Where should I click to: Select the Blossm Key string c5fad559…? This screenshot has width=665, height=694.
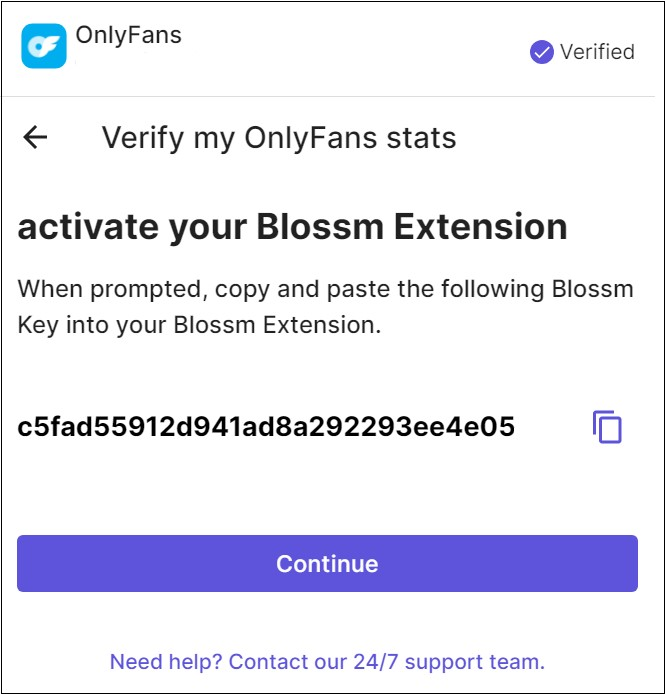point(266,427)
